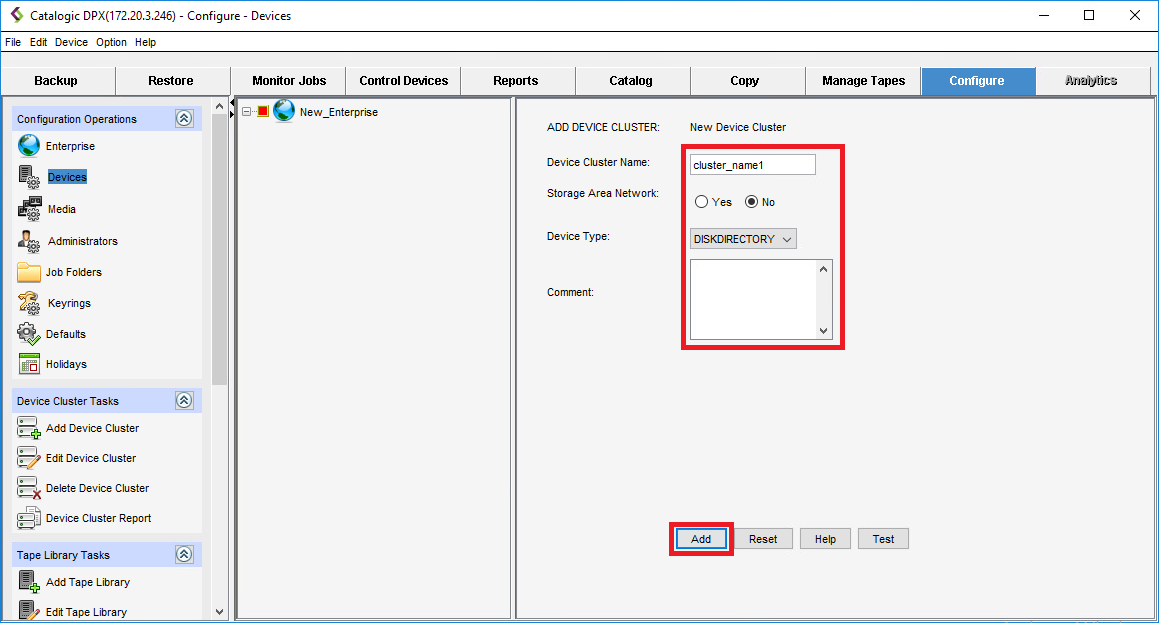Screen dimensions: 1159x623
Task: Open Media configuration icon
Action: click(x=29, y=209)
